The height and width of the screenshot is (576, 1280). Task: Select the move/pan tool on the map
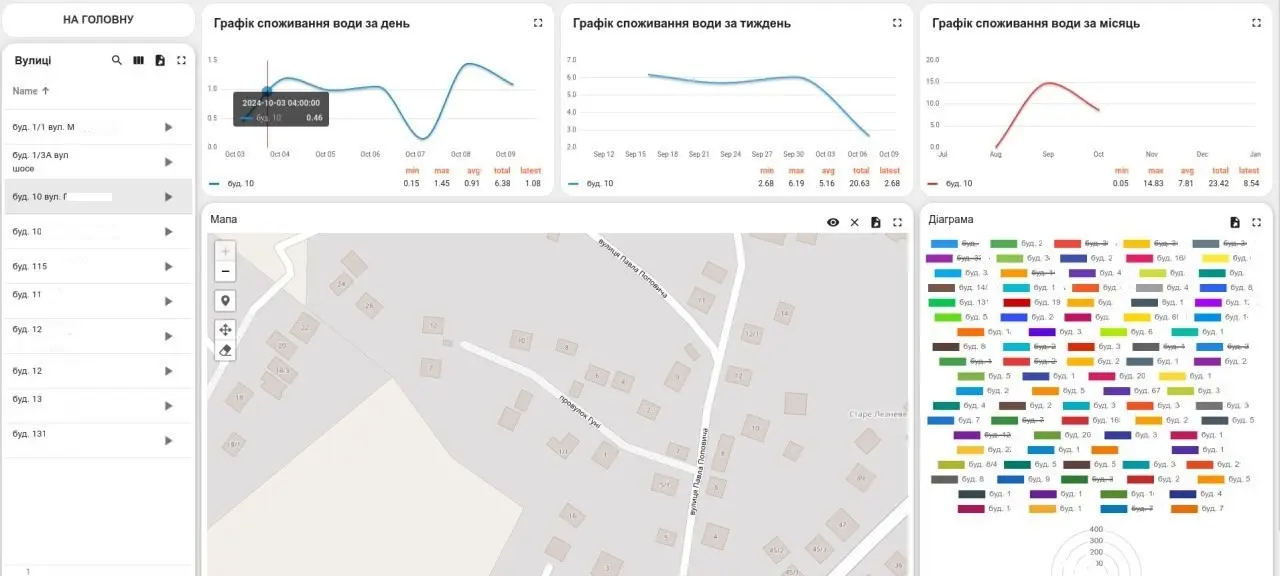pos(225,329)
